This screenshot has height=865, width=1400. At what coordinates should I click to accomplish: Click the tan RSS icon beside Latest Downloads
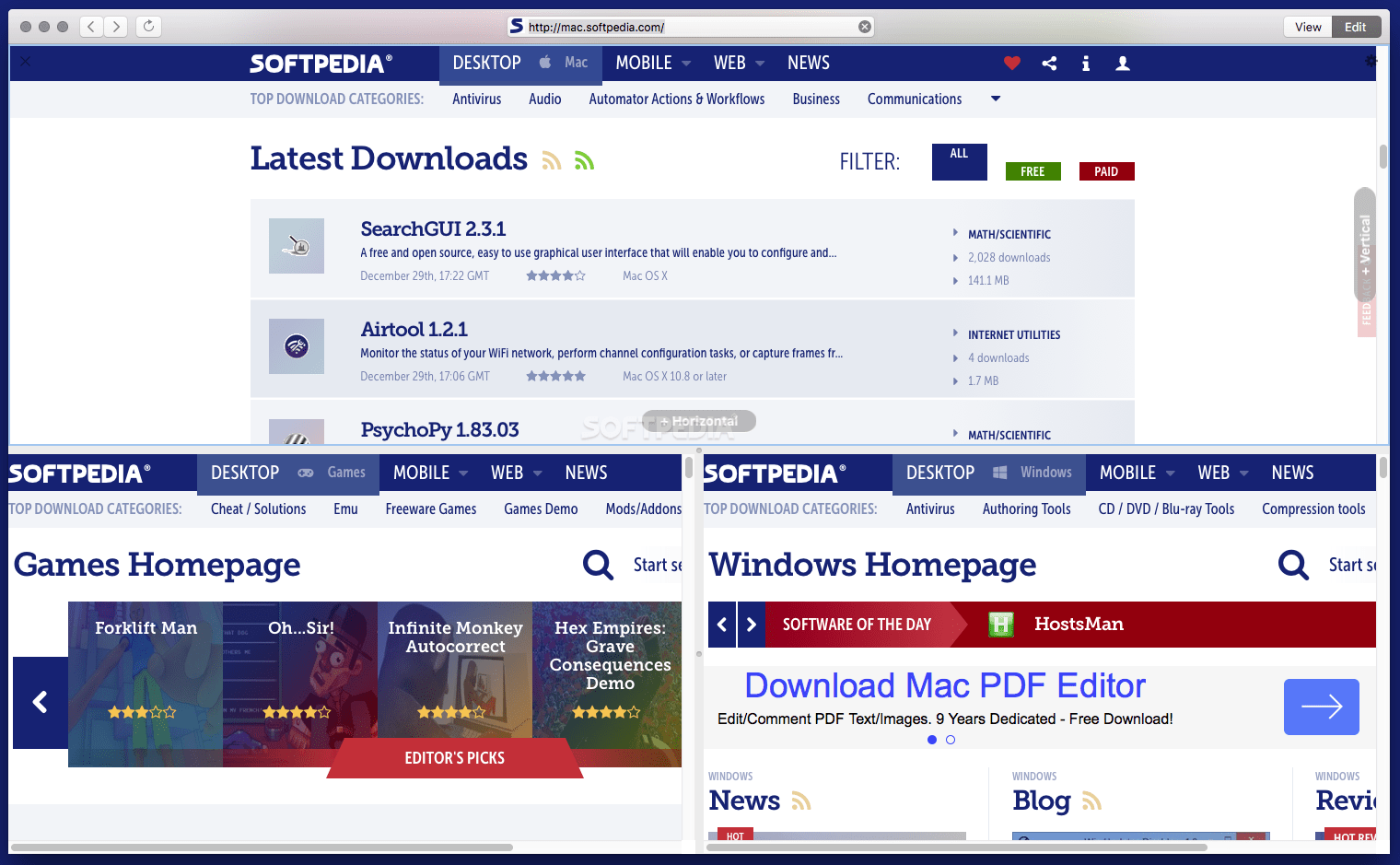pos(552,161)
